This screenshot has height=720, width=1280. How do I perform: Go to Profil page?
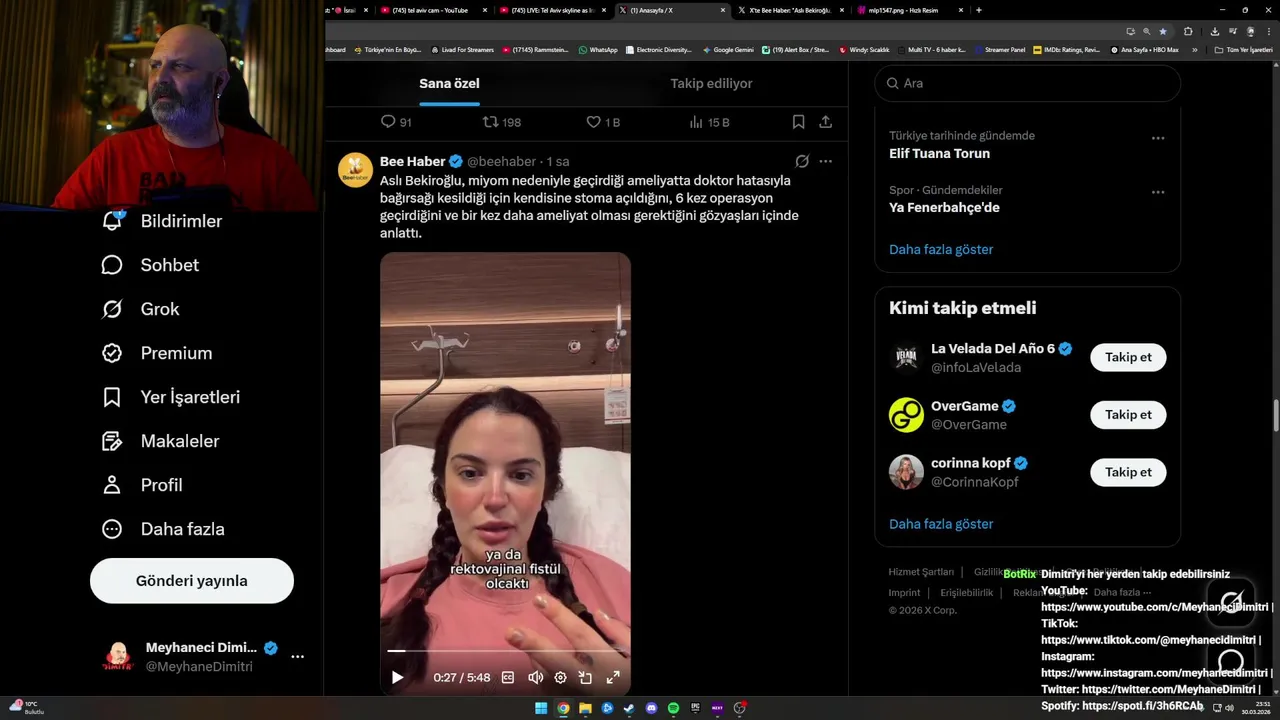142,485
